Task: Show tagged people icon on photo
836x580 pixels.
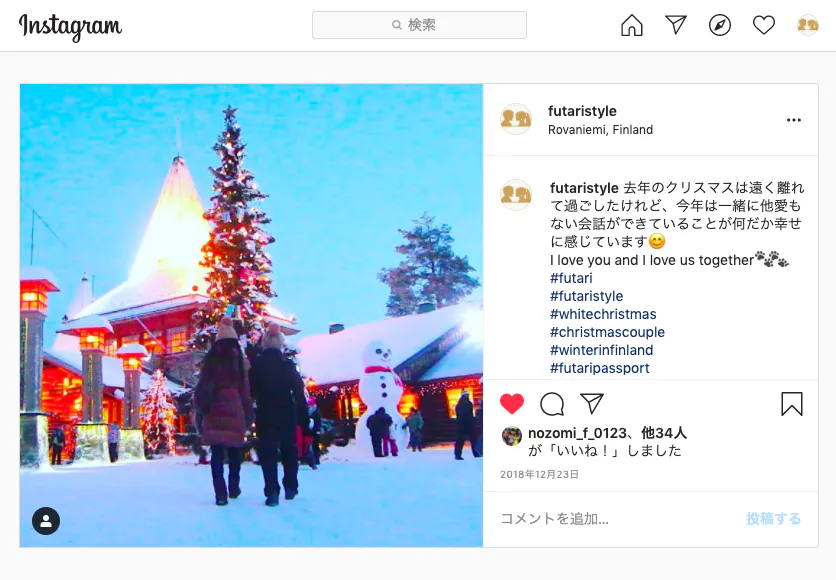Action: point(46,521)
